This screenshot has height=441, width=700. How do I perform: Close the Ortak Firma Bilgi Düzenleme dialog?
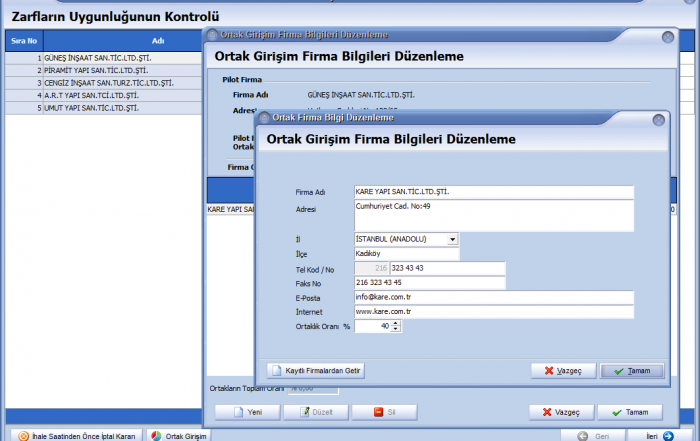[657, 118]
